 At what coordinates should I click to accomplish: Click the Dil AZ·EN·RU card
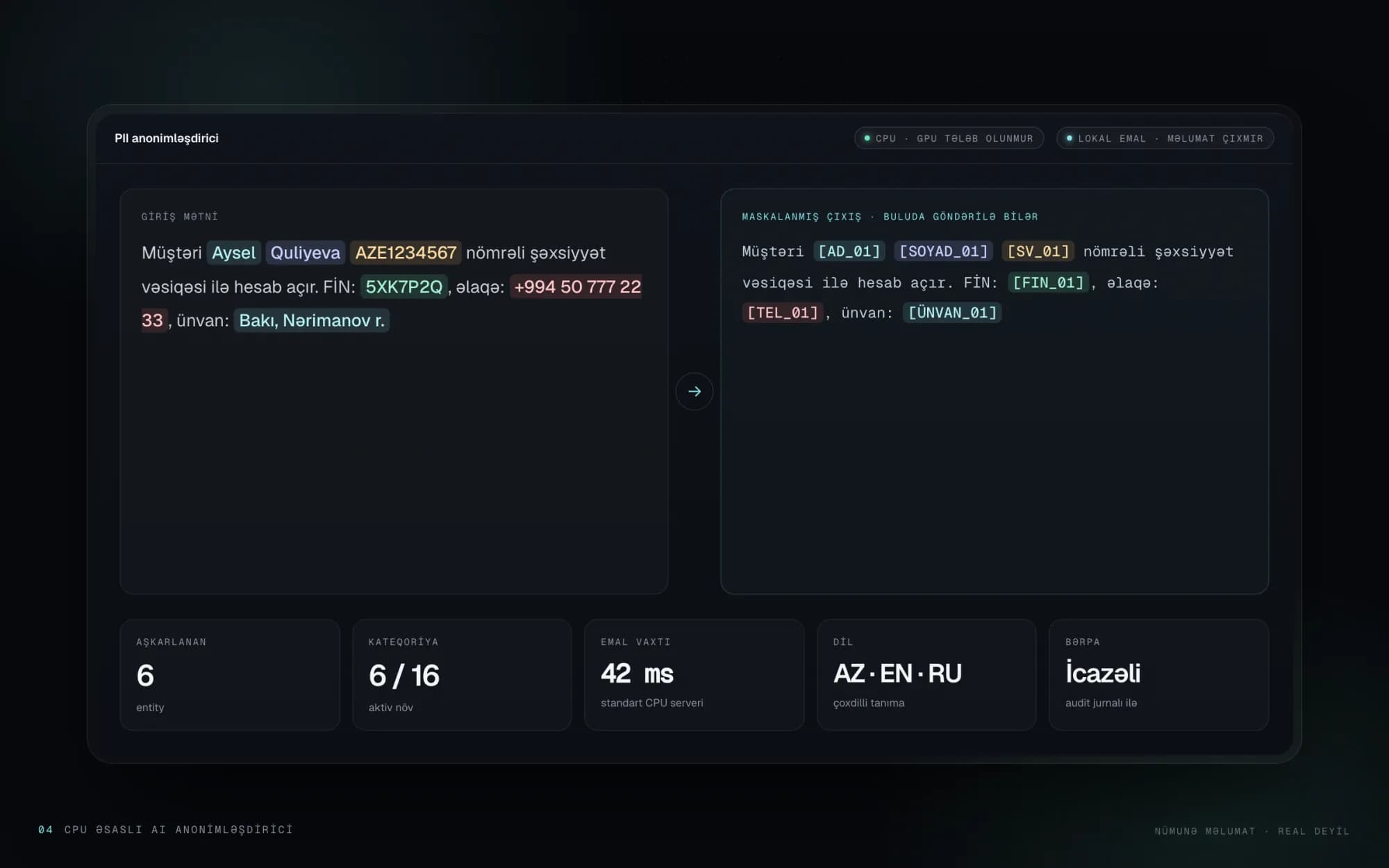pyautogui.click(x=926, y=675)
